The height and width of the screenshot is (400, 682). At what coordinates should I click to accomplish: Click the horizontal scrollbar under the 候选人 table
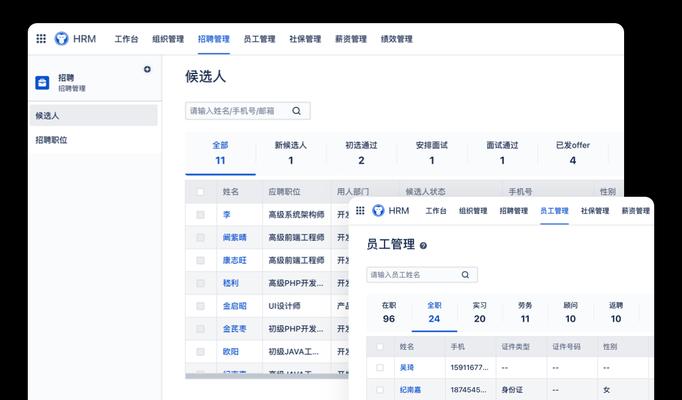click(267, 376)
